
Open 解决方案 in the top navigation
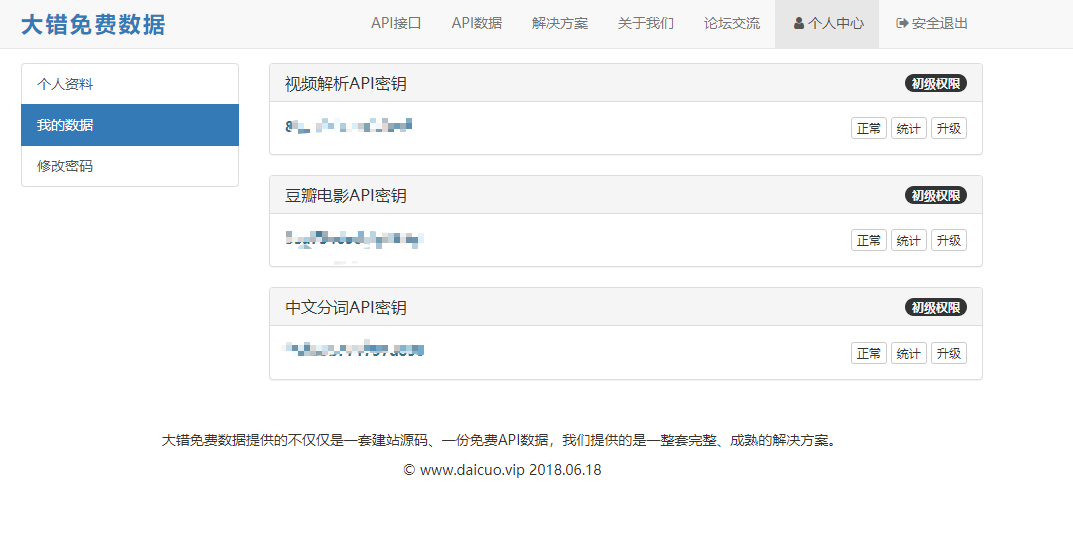click(x=560, y=24)
